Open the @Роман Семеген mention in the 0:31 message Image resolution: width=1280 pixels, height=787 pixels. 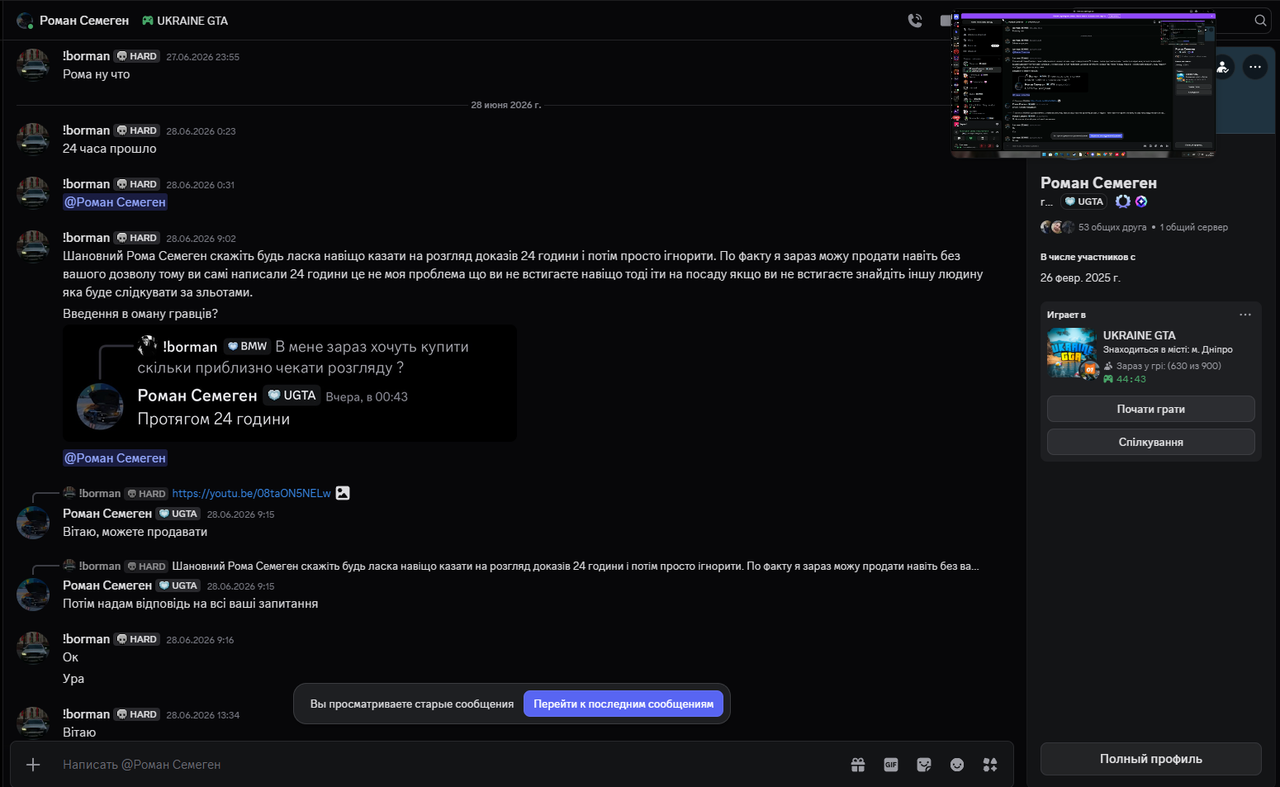[x=115, y=202]
